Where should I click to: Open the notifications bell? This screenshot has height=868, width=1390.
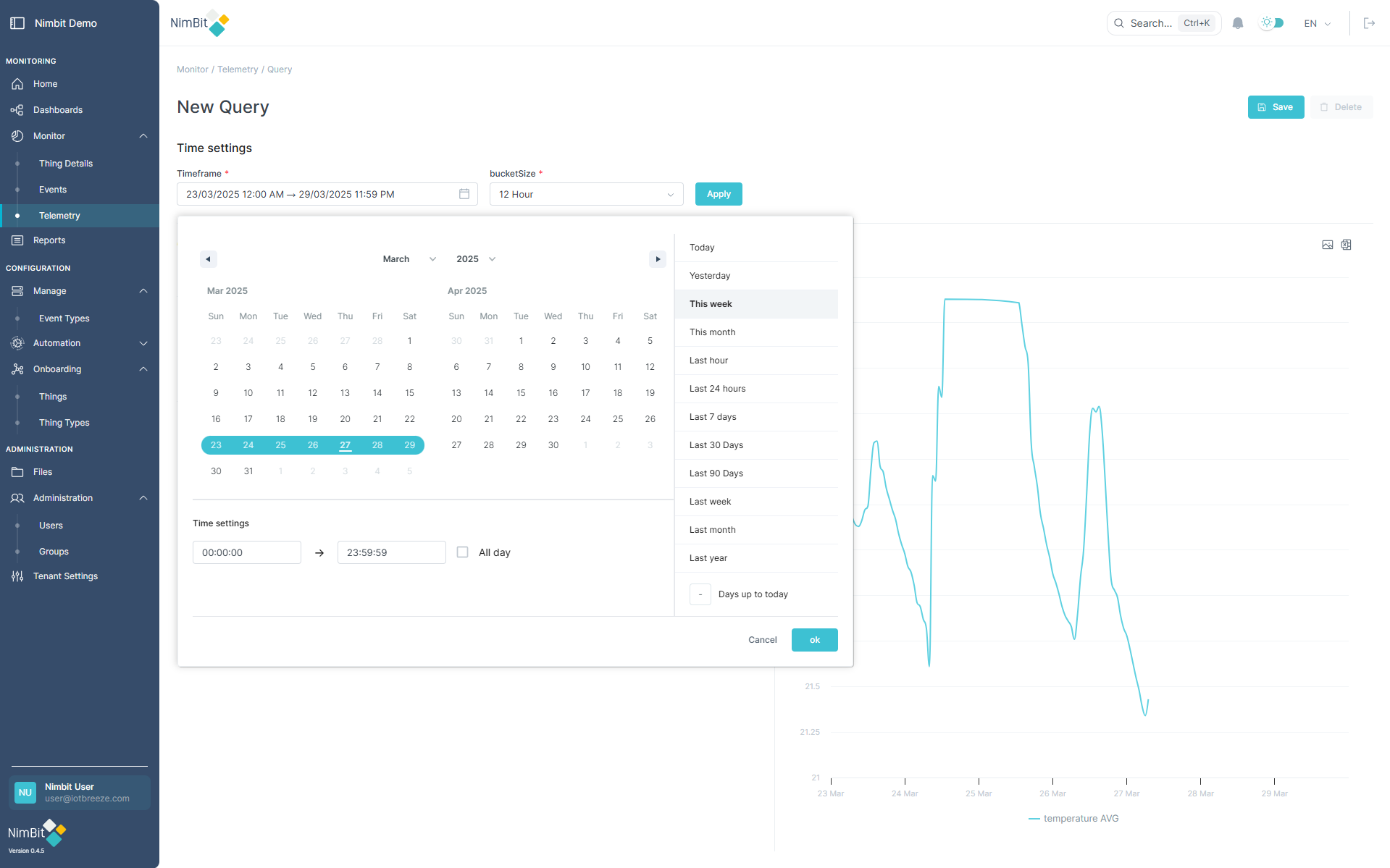[1236, 23]
